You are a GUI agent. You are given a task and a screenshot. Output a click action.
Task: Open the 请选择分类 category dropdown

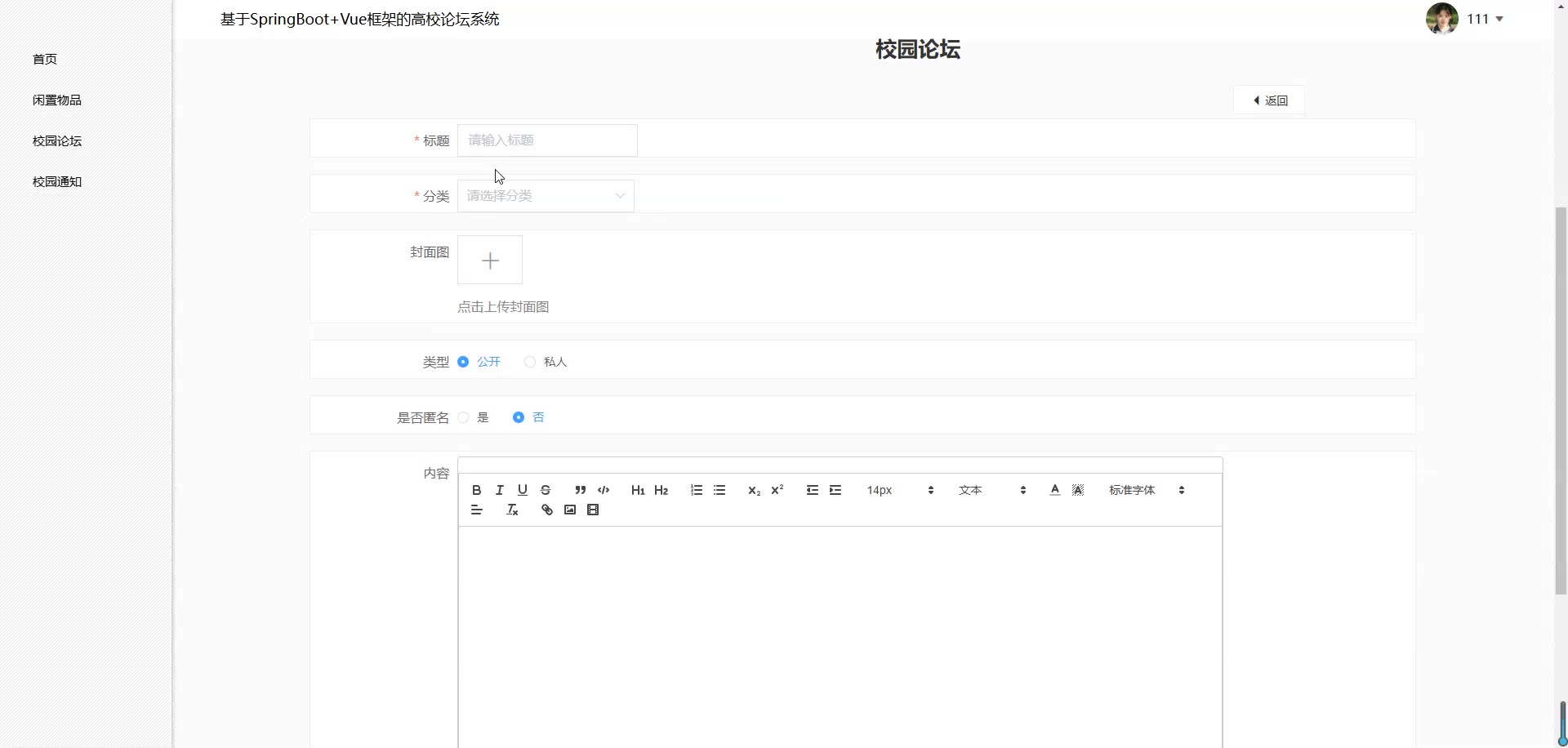click(x=546, y=196)
